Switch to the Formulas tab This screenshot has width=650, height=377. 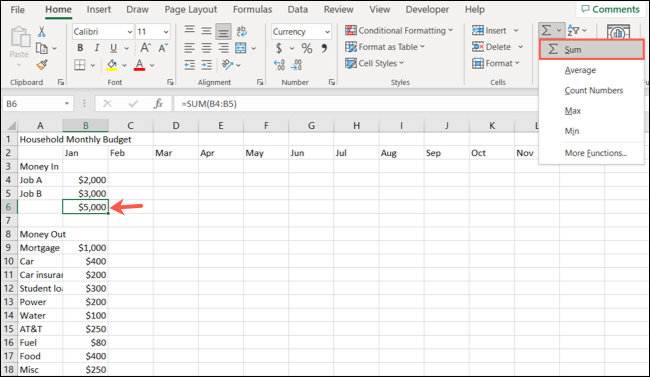coord(252,10)
